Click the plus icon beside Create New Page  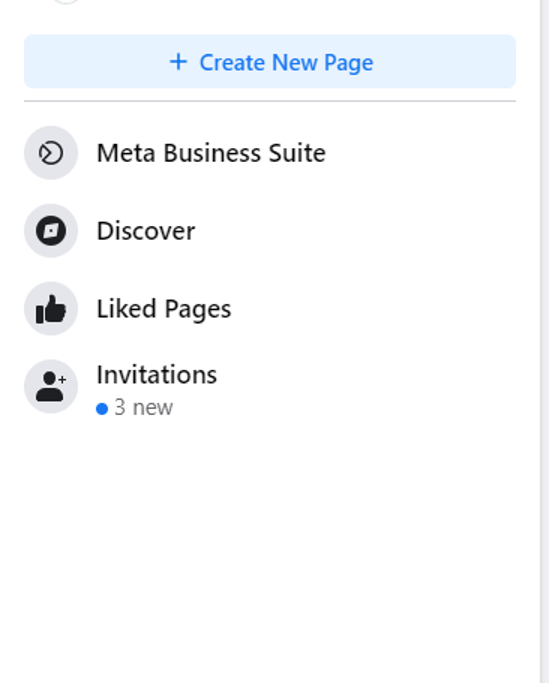(x=178, y=62)
